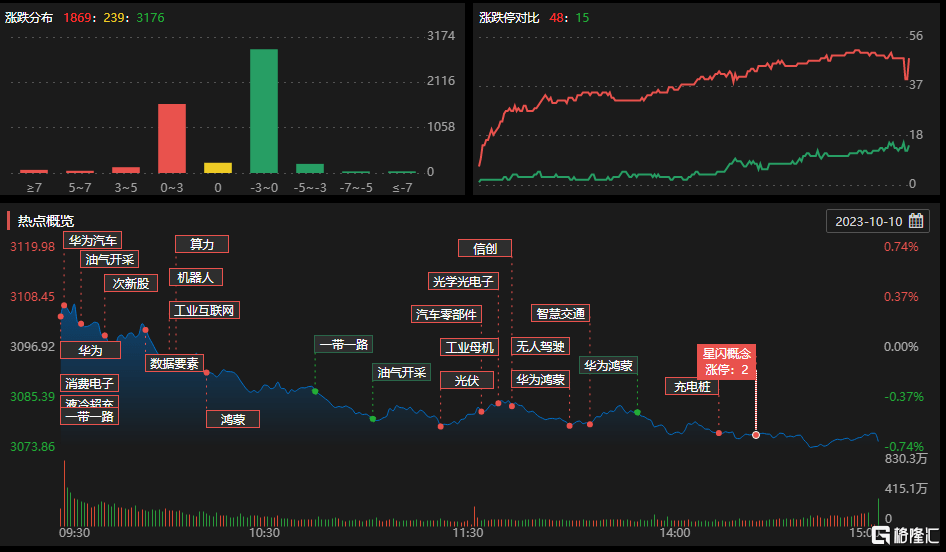Select the 数据要素 hotspot tag
The height and width of the screenshot is (552, 946).
tap(174, 363)
